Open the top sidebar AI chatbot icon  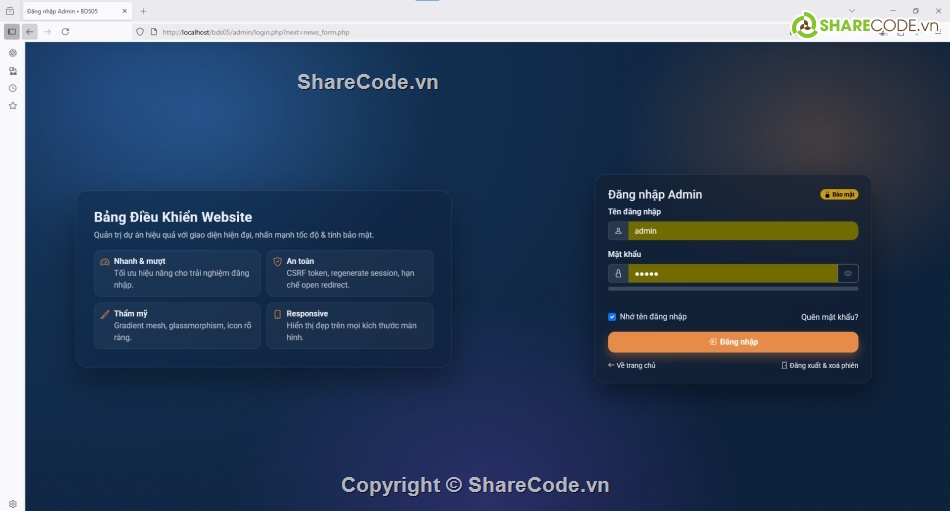pos(13,53)
